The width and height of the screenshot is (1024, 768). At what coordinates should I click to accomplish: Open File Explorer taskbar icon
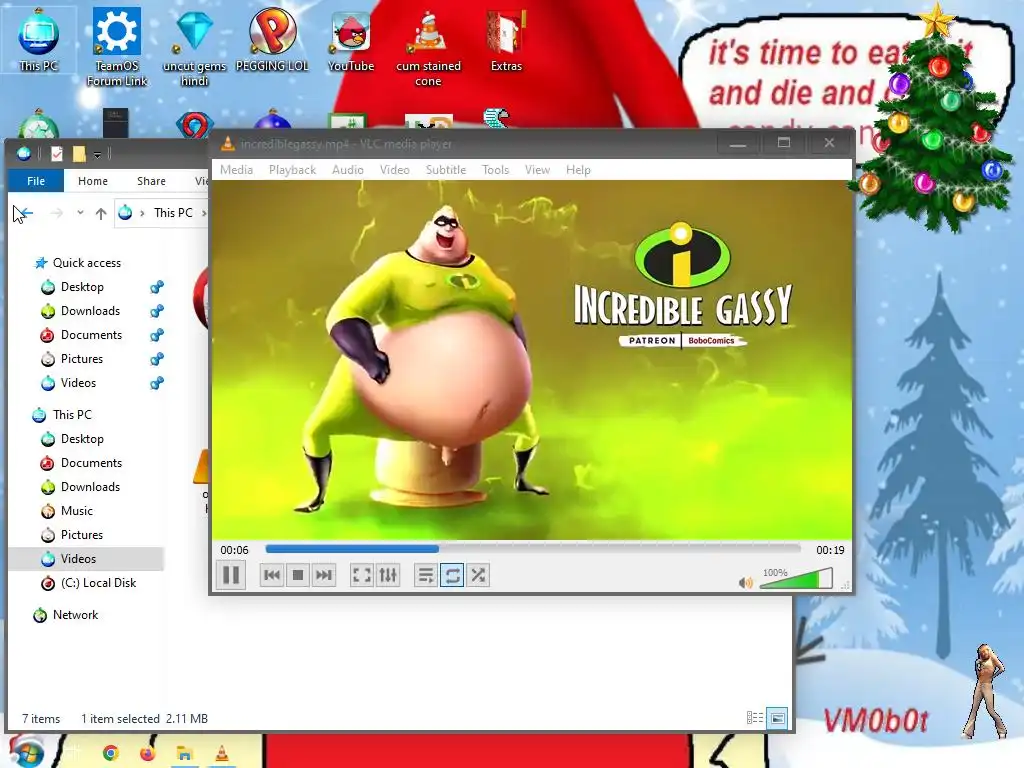coord(184,754)
